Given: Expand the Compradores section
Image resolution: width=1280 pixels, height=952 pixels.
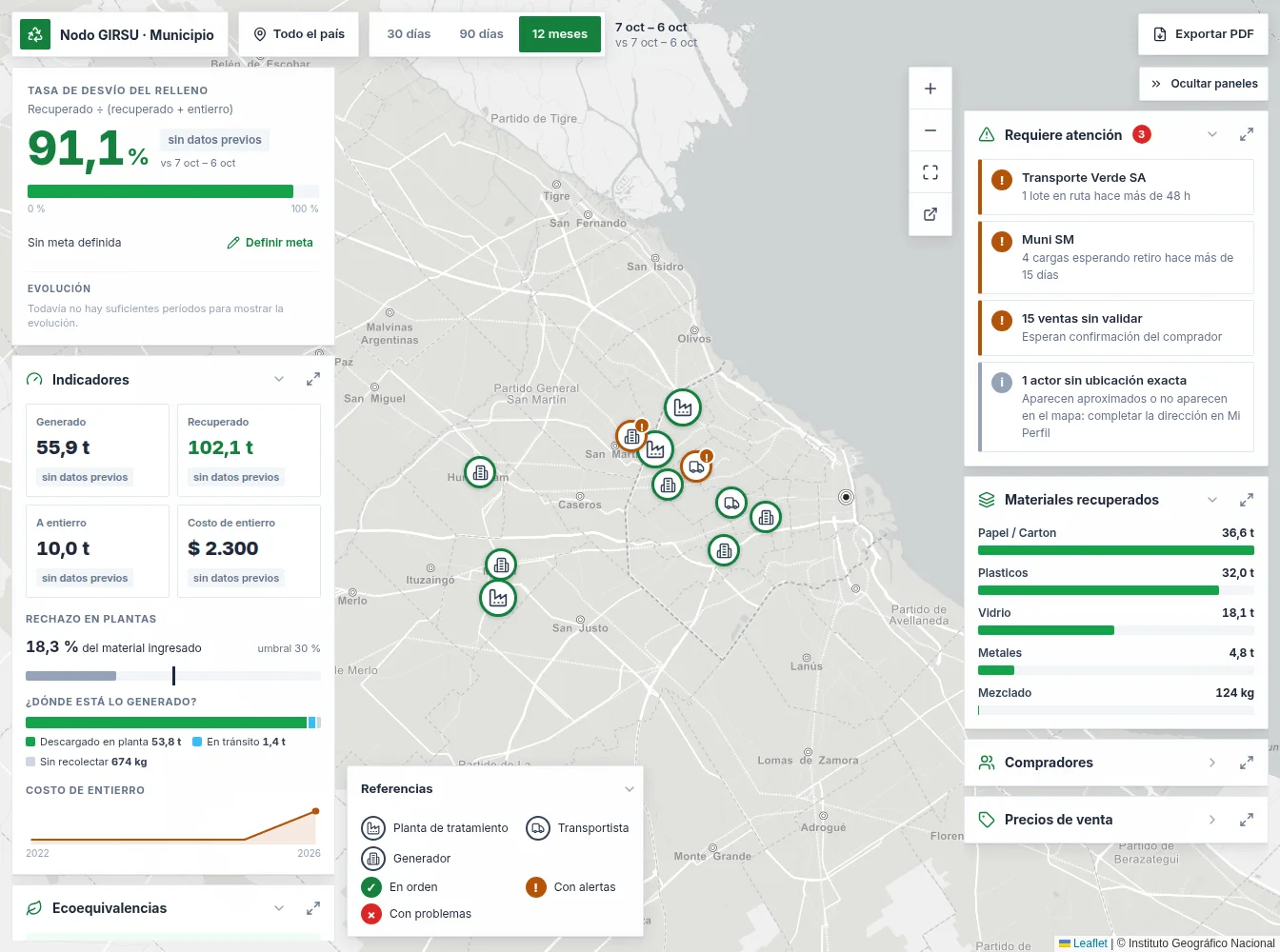Looking at the screenshot, I should tap(1212, 763).
